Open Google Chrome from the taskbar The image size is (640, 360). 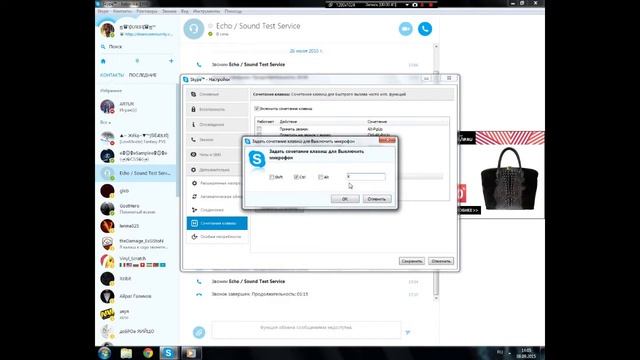tap(148, 353)
